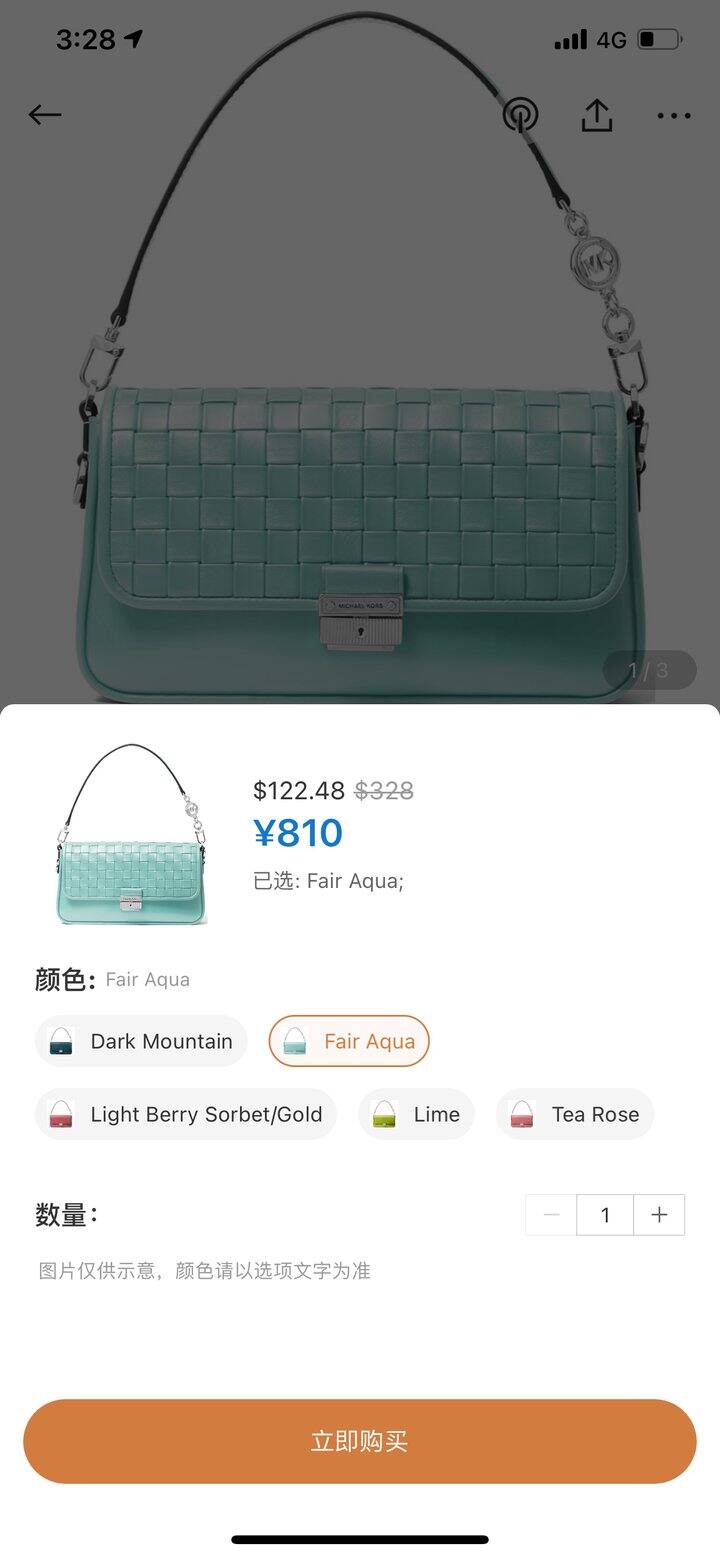Tap the share upload icon
Screen dimensions: 720x1558
[x=596, y=115]
